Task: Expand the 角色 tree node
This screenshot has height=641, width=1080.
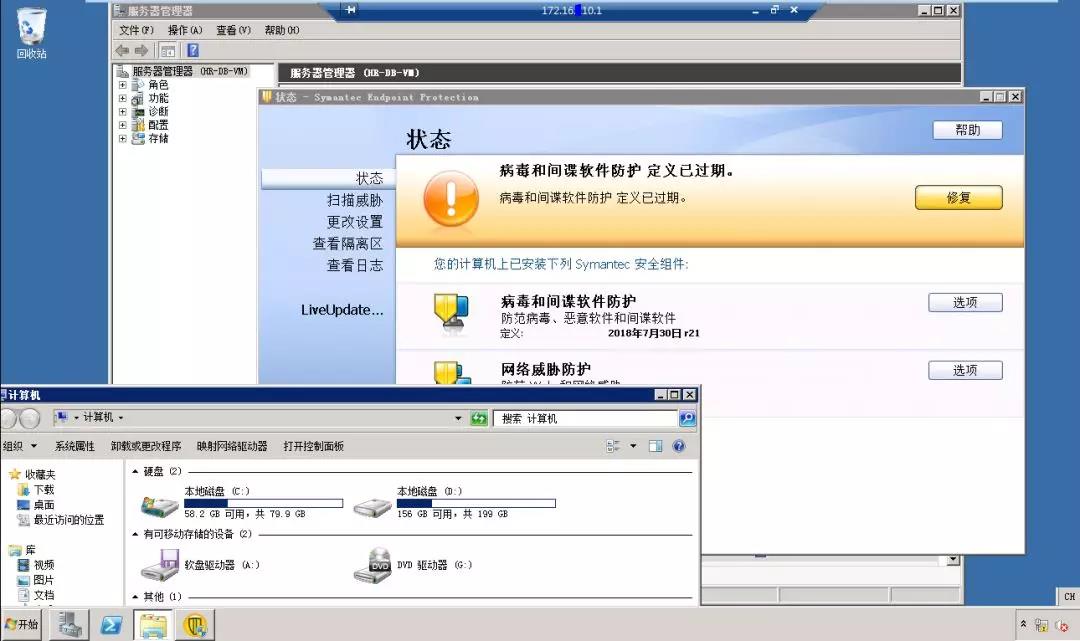Action: [x=123, y=85]
